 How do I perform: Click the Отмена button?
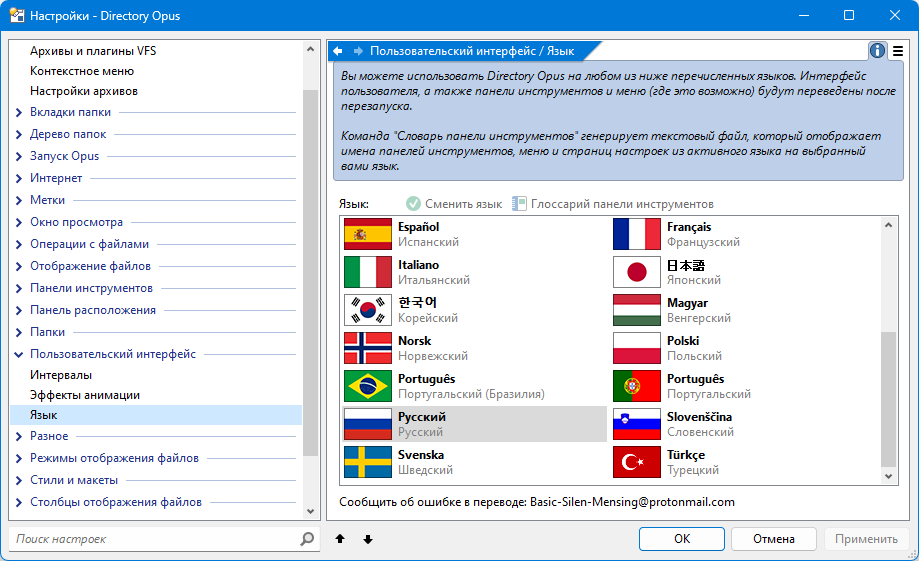[773, 539]
